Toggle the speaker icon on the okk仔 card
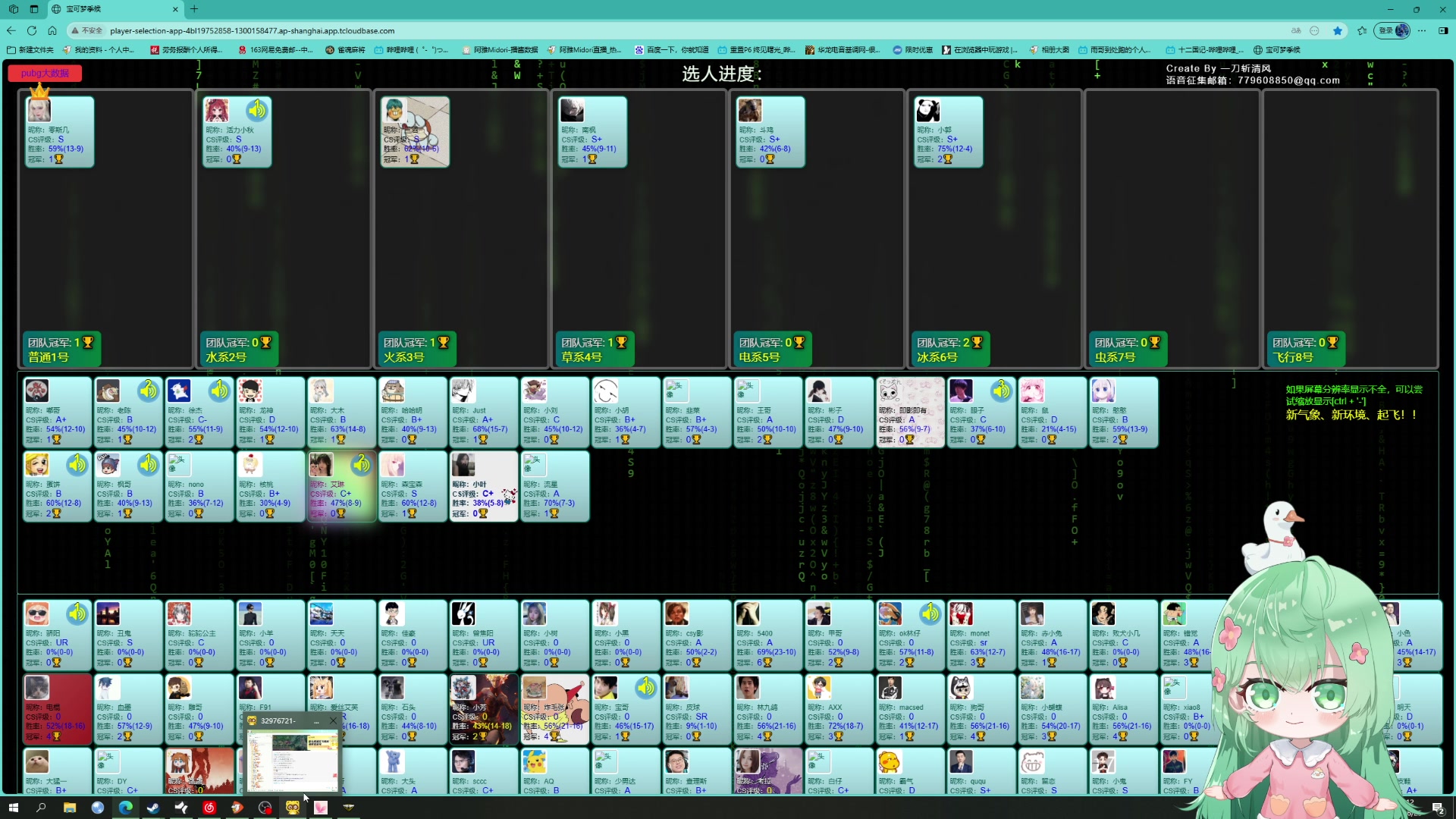This screenshot has width=1456, height=819. (930, 613)
